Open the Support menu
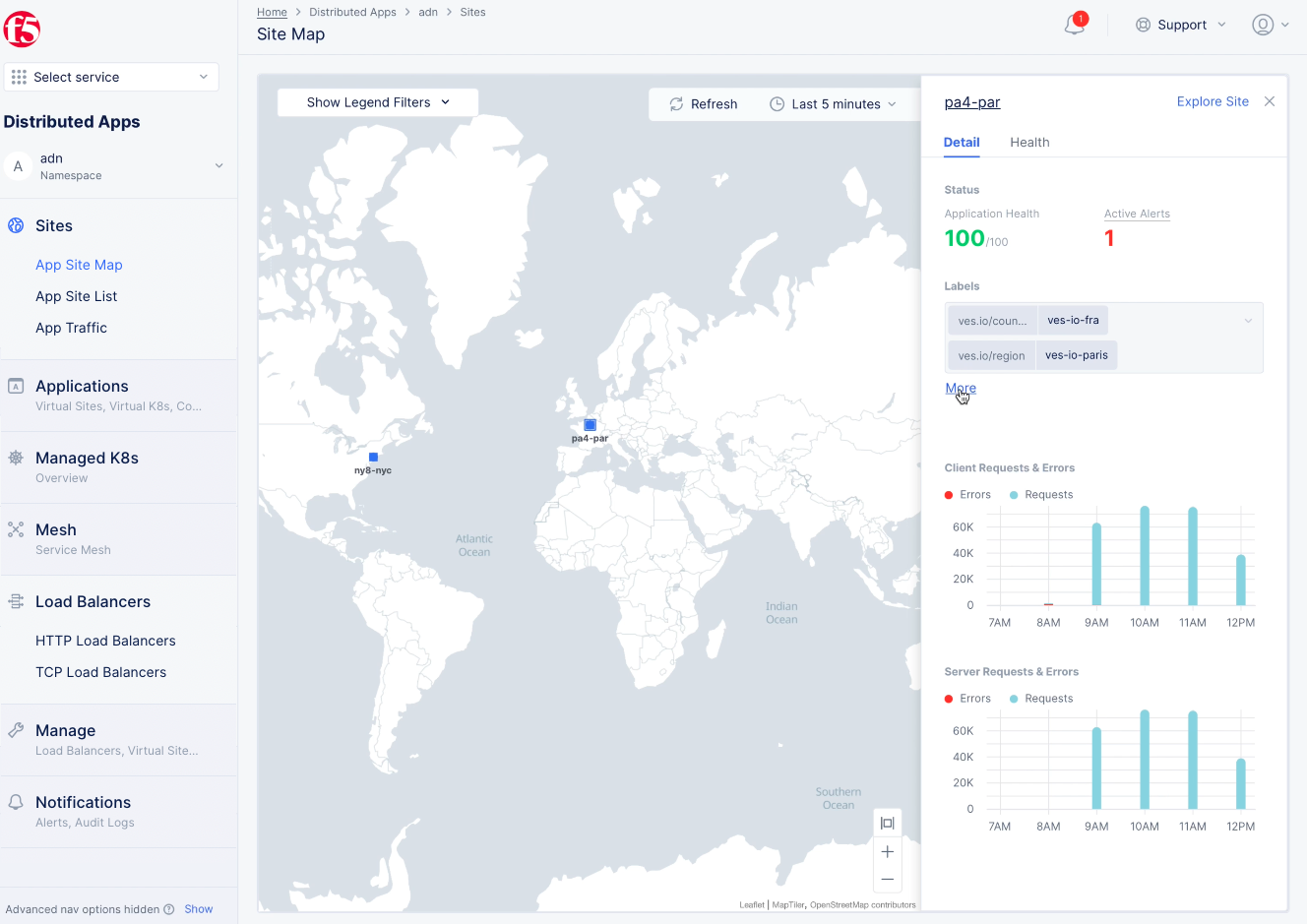 (1181, 25)
